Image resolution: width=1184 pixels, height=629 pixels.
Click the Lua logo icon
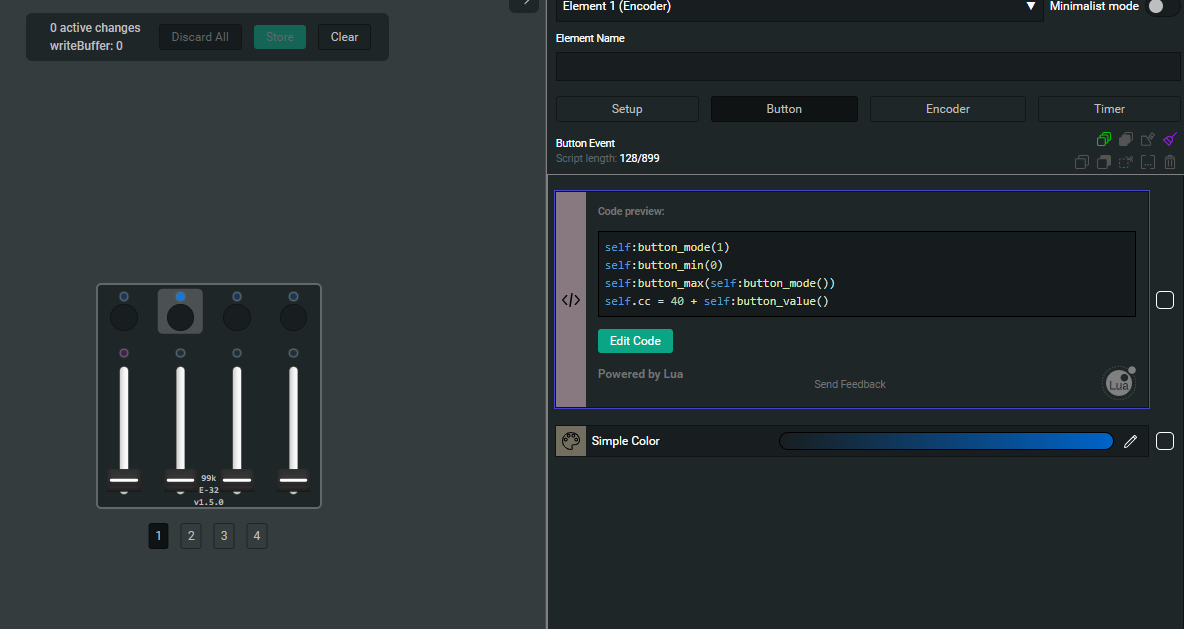[1118, 383]
